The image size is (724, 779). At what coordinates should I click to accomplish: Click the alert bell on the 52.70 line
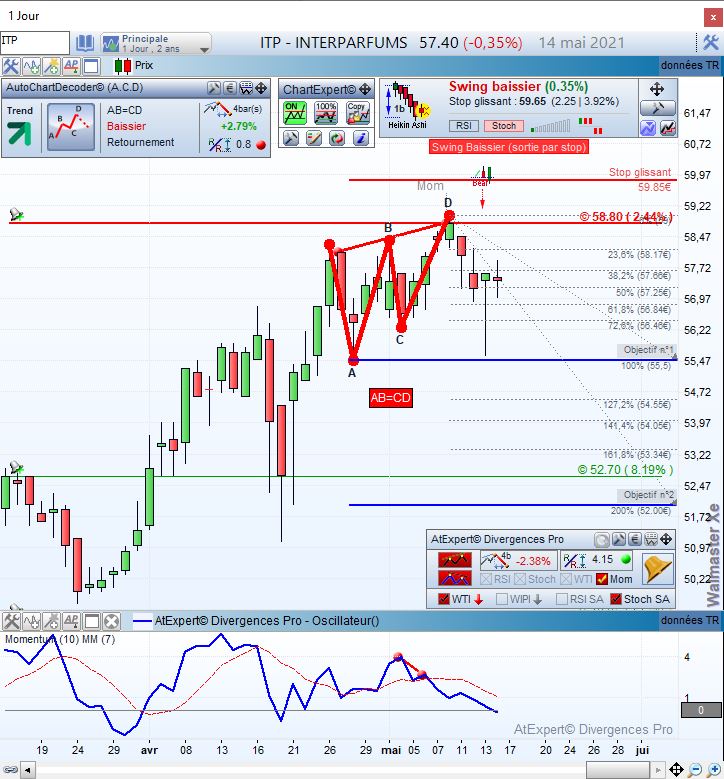pyautogui.click(x=16, y=467)
